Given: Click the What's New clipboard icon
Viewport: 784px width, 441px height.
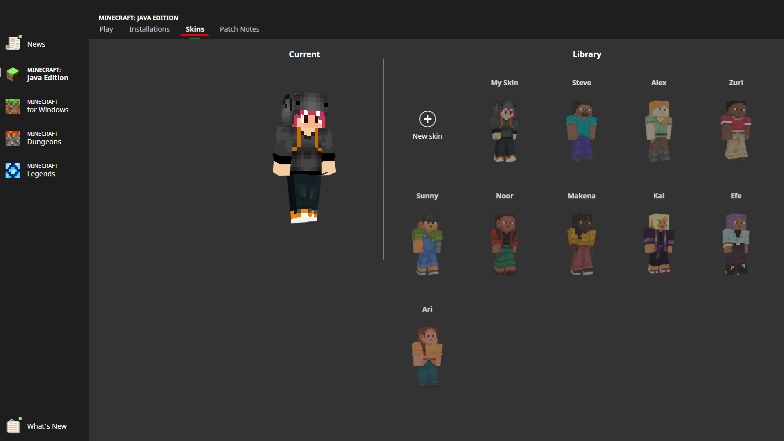Looking at the screenshot, I should [14, 426].
